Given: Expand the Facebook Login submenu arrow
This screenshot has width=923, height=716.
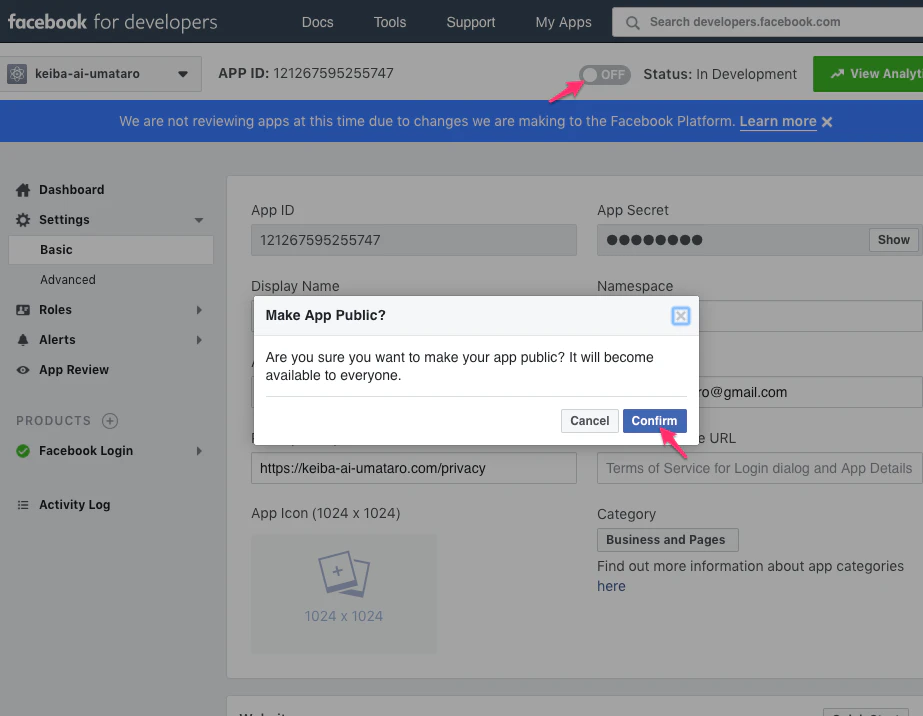Looking at the screenshot, I should 199,451.
